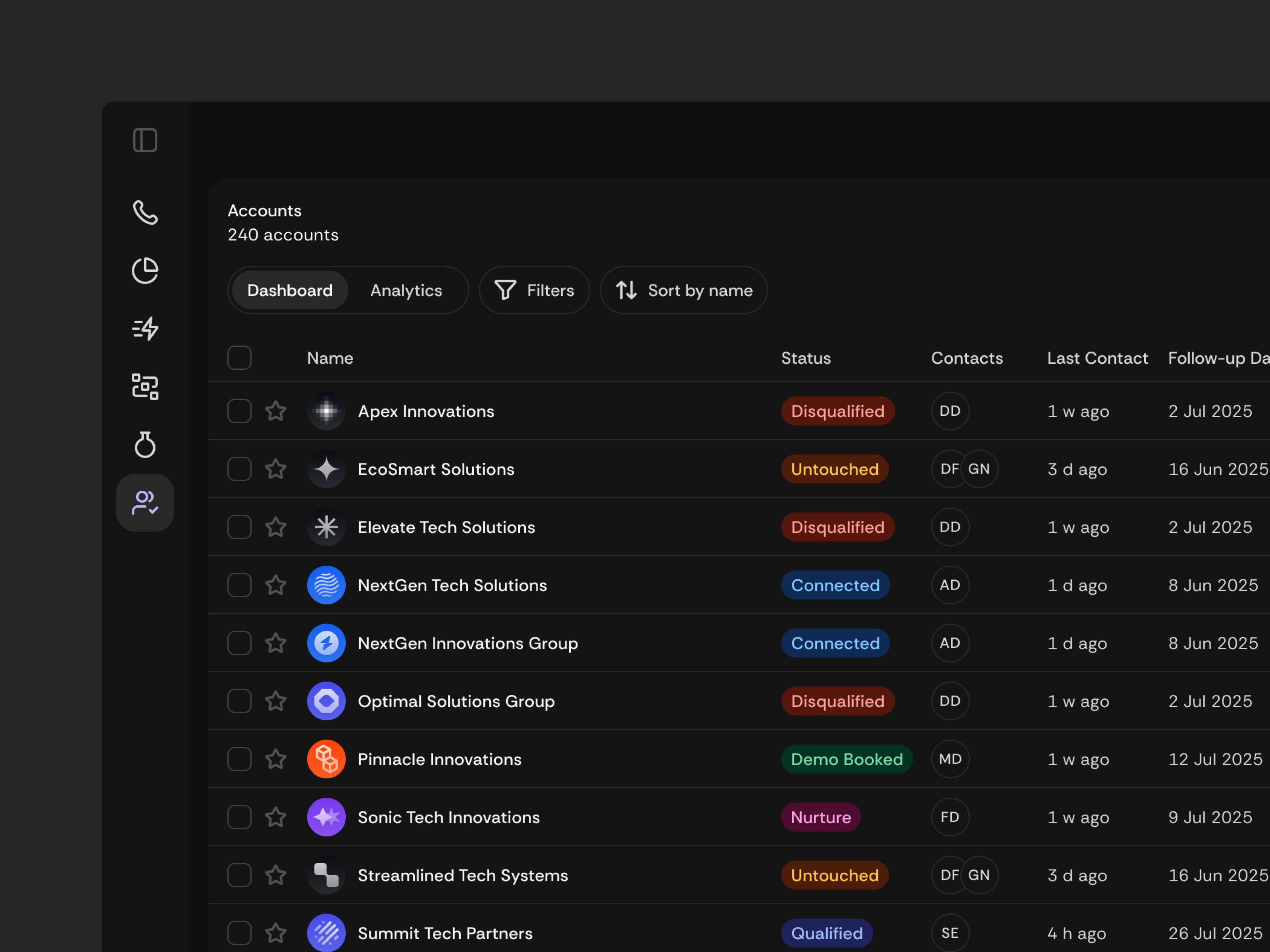Check the Apex Innovations row checkbox
The height and width of the screenshot is (952, 1270).
pyautogui.click(x=239, y=411)
